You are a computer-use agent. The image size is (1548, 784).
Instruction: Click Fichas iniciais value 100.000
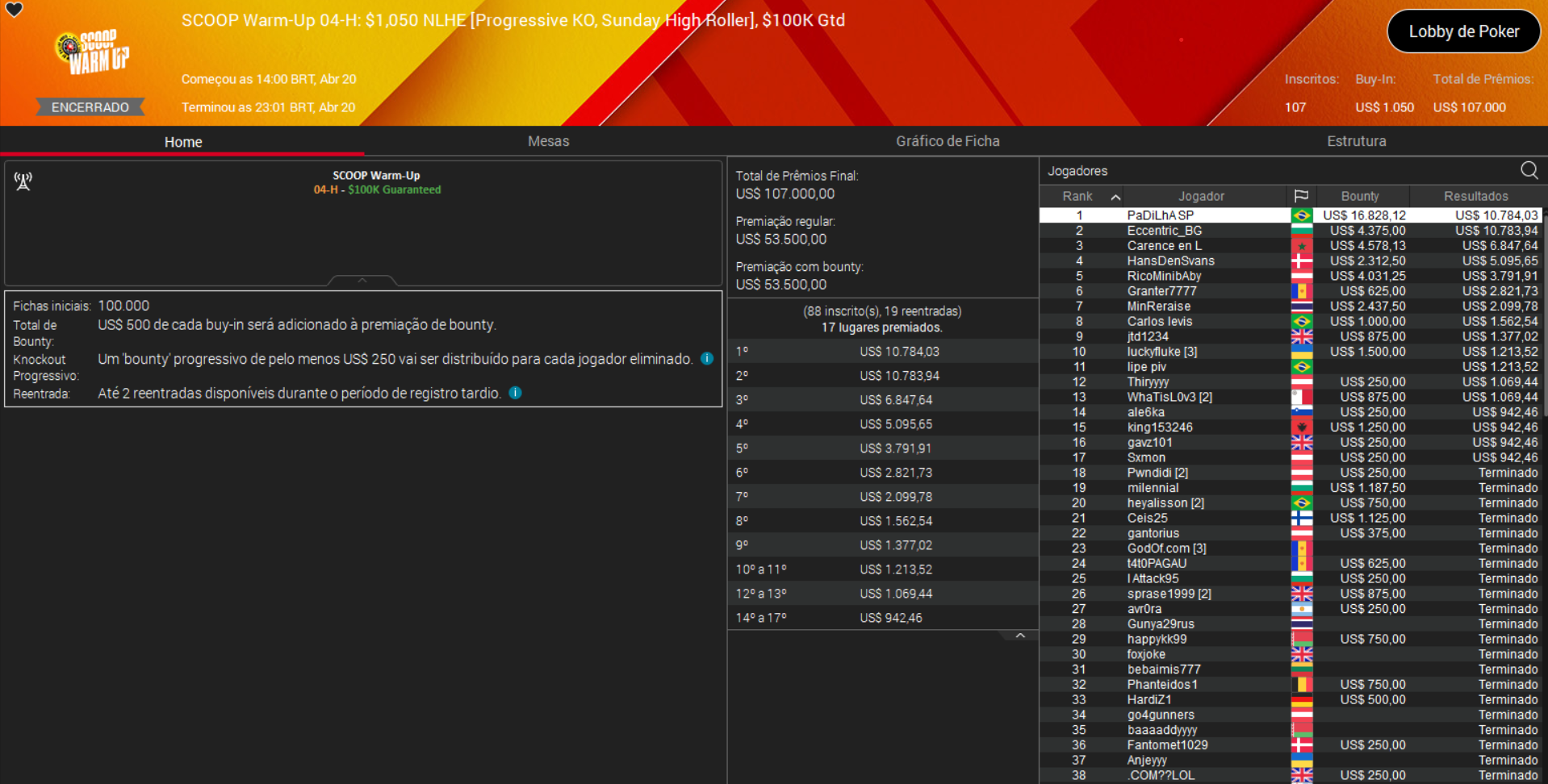[123, 306]
